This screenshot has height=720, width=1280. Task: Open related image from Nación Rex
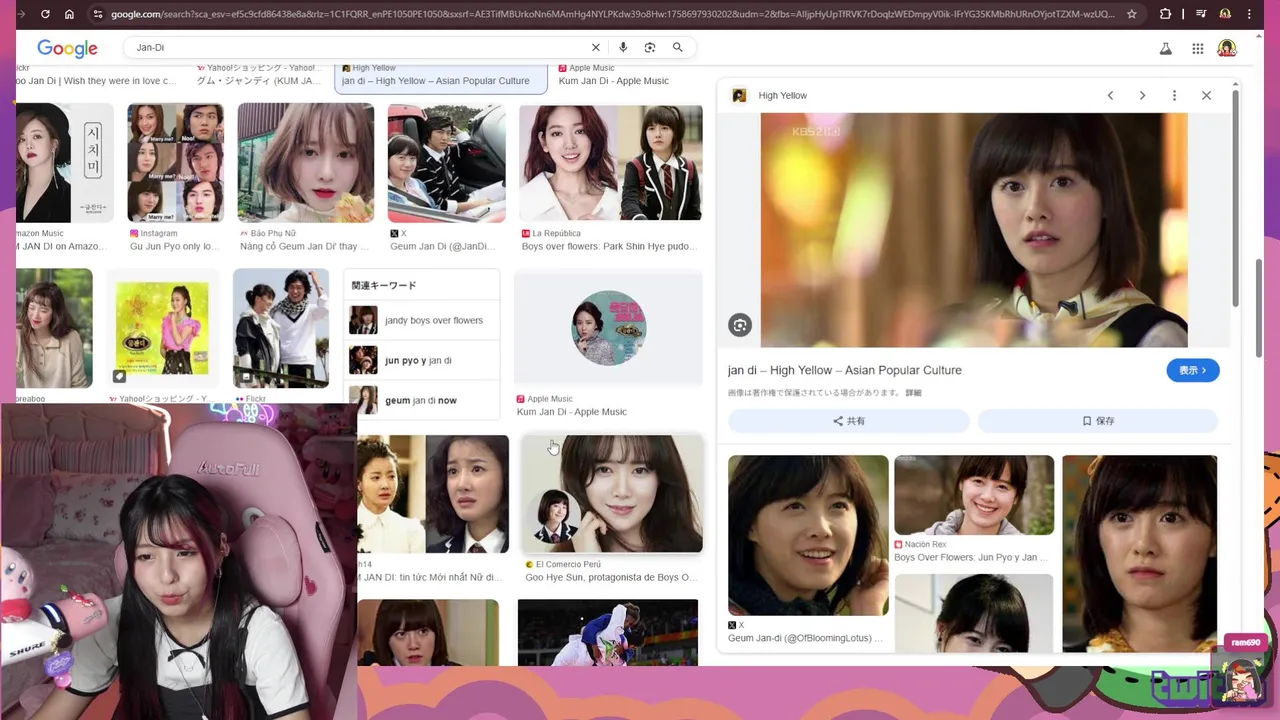tap(974, 495)
